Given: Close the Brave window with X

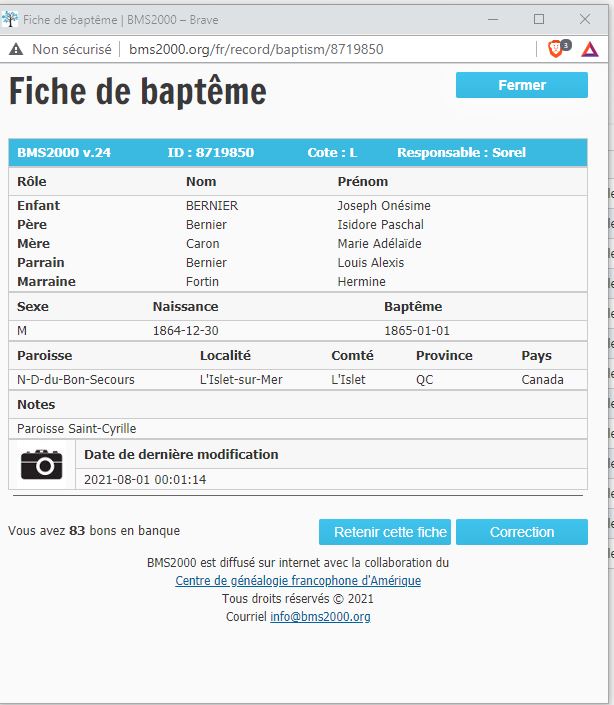Looking at the screenshot, I should pyautogui.click(x=585, y=19).
